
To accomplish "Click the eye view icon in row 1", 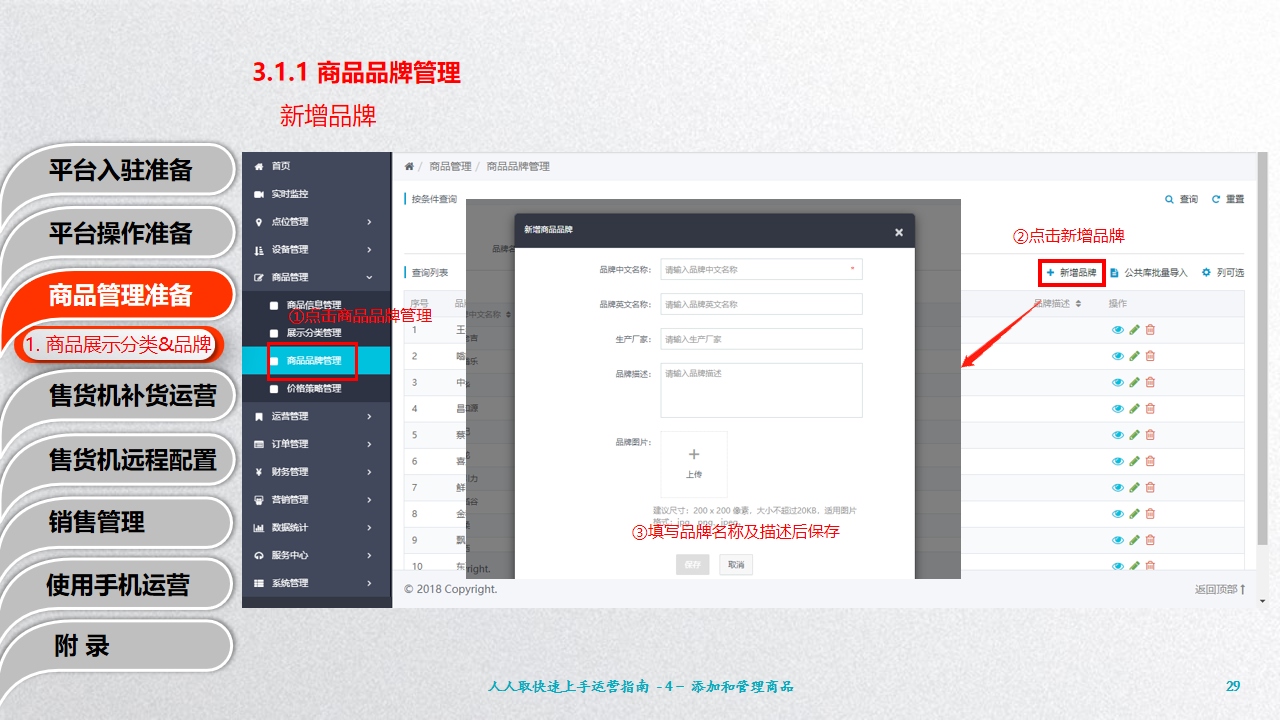I will point(1118,330).
